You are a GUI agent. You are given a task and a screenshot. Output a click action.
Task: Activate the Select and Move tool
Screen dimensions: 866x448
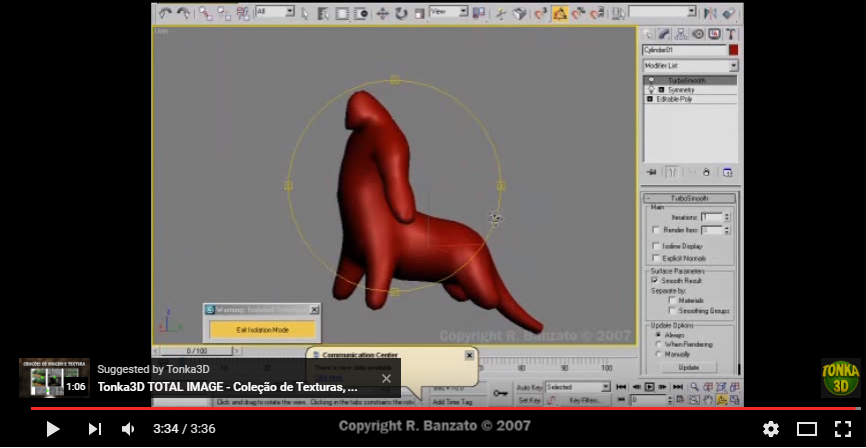coord(383,14)
